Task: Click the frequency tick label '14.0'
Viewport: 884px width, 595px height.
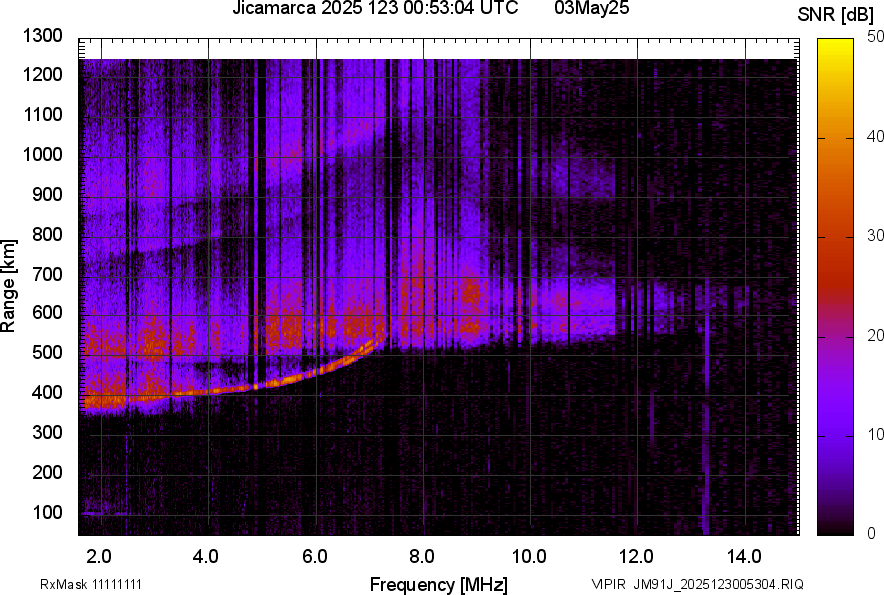Action: point(744,557)
